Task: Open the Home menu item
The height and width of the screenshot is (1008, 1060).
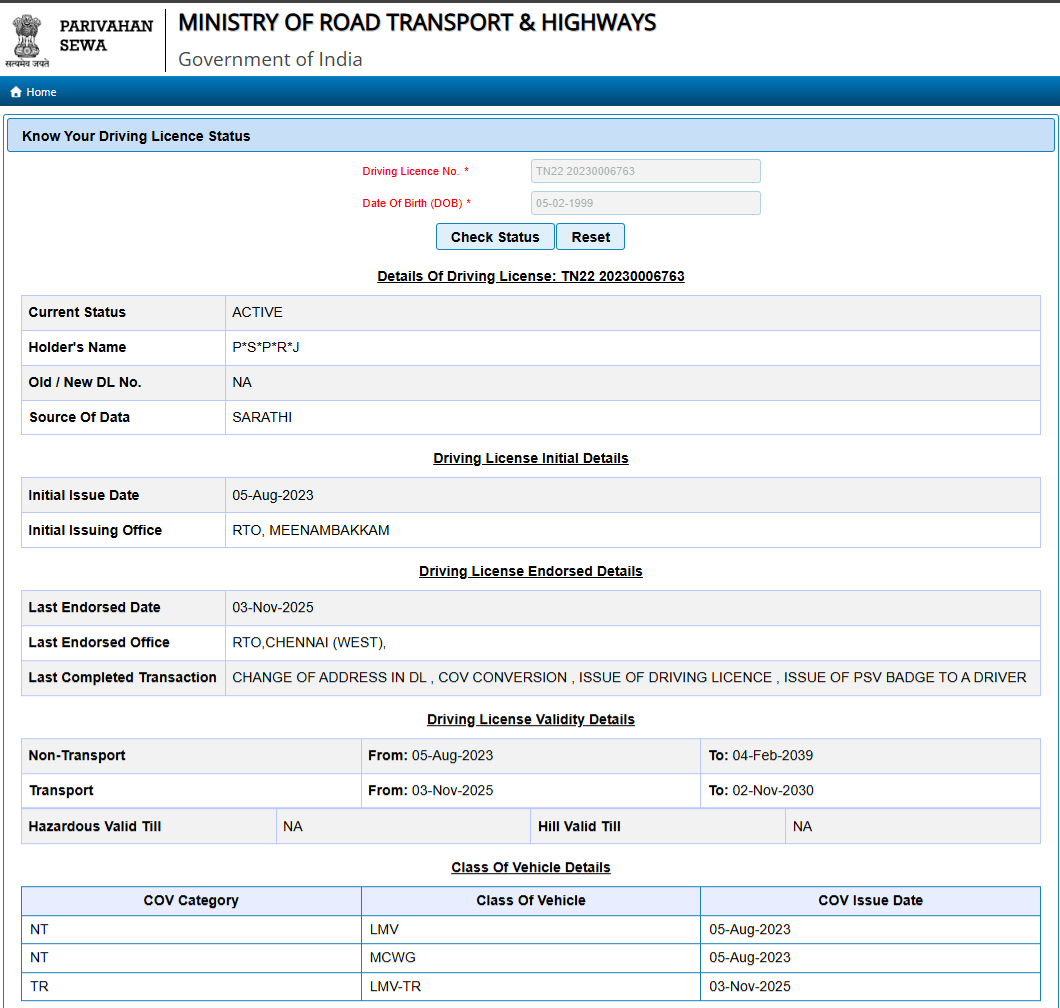Action: point(41,92)
